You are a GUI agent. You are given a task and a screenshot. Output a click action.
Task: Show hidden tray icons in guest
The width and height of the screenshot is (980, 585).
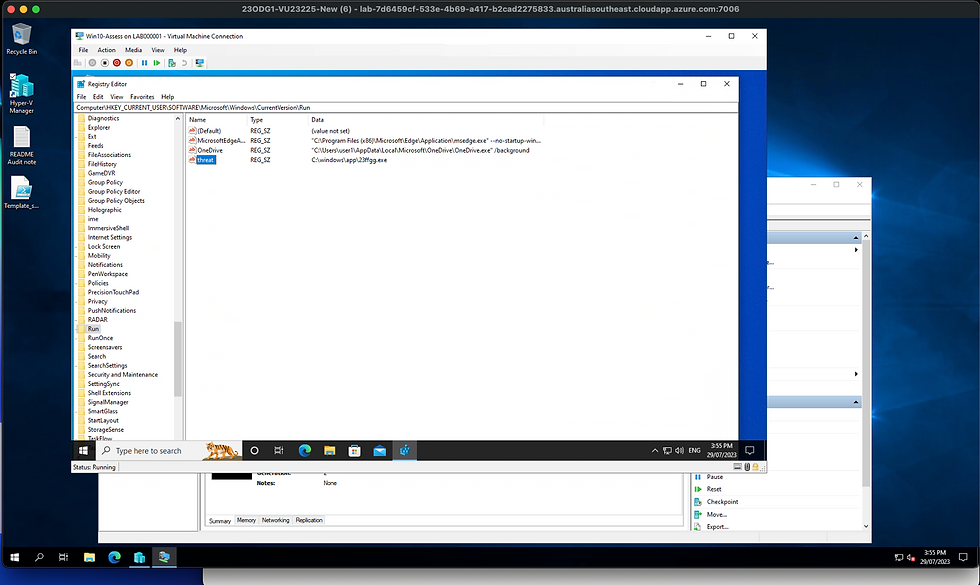pyautogui.click(x=654, y=451)
